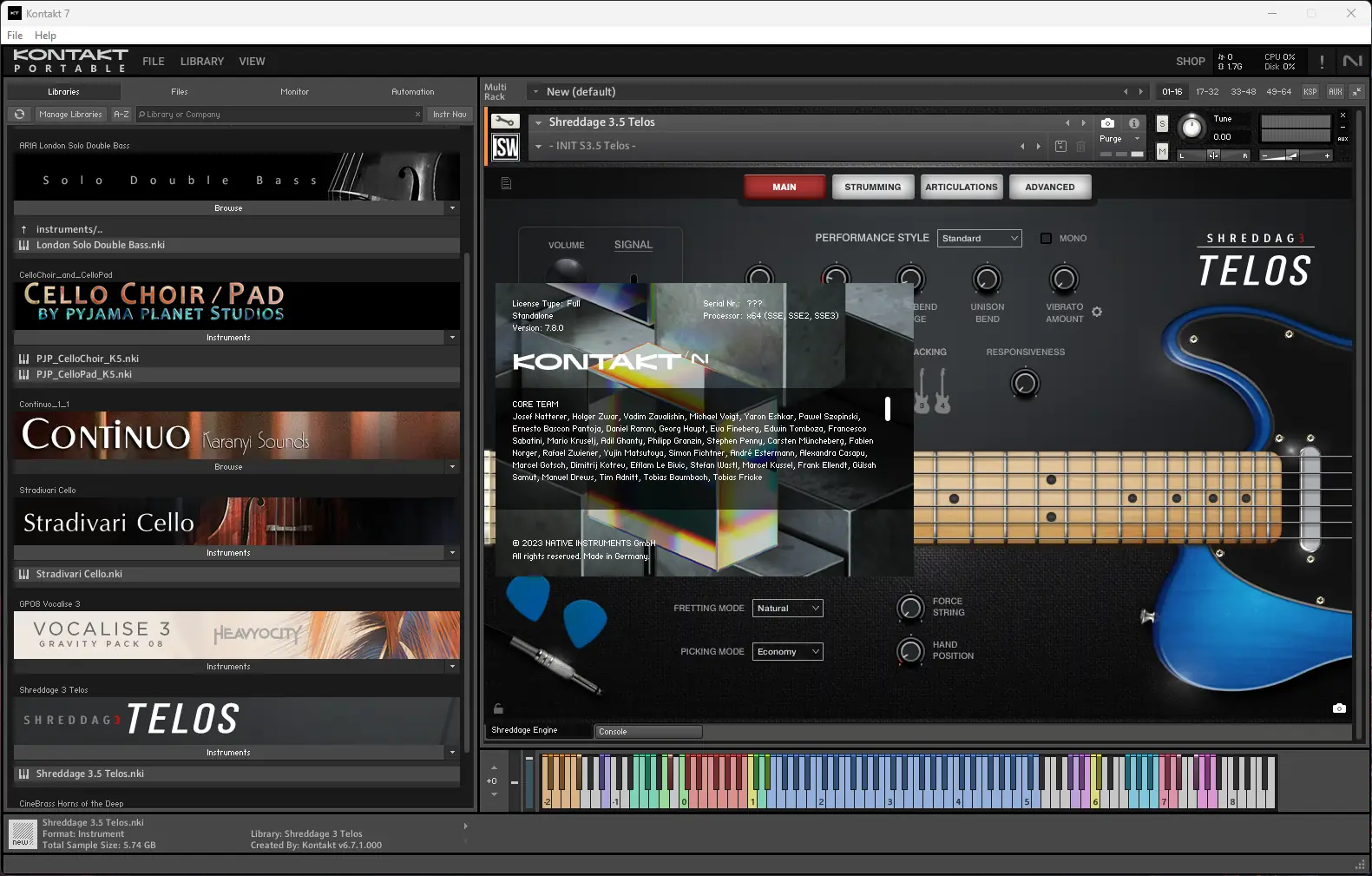Open the Fretting Mode dropdown
The image size is (1372, 876).
(x=788, y=609)
